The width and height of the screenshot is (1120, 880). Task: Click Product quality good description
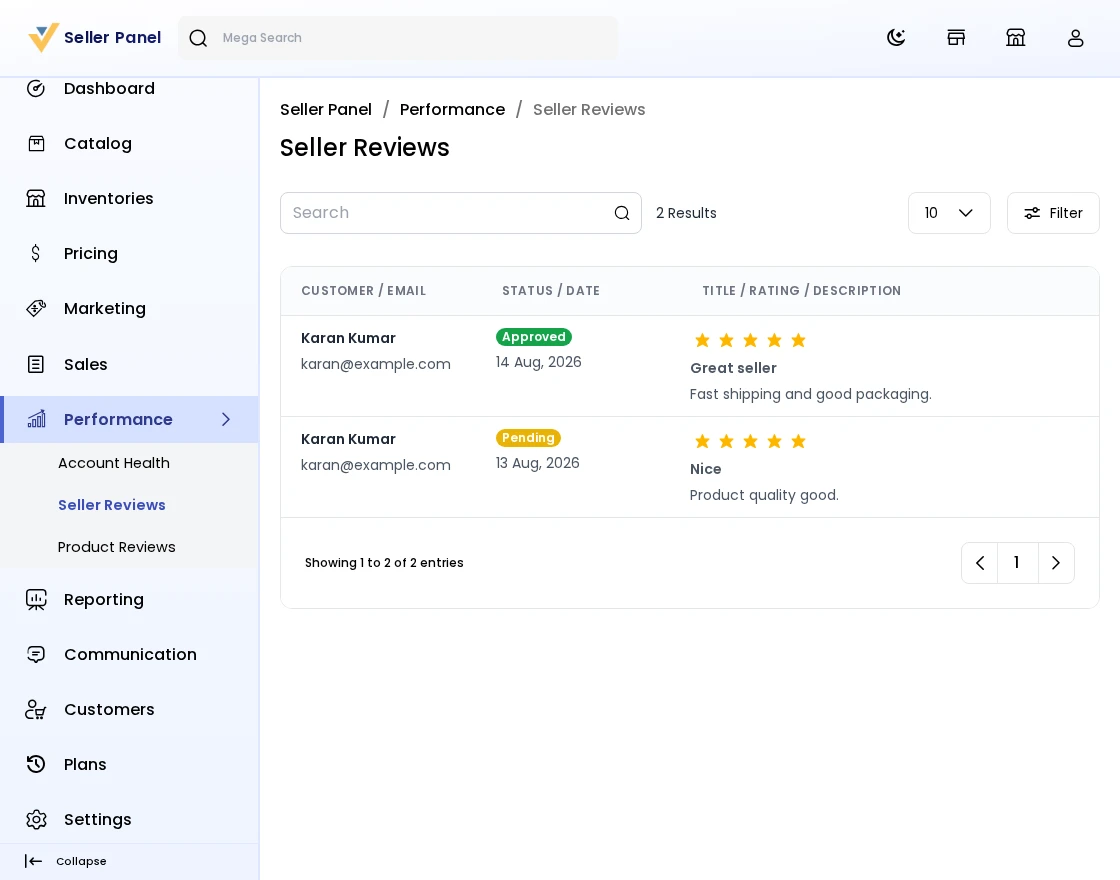[764, 495]
